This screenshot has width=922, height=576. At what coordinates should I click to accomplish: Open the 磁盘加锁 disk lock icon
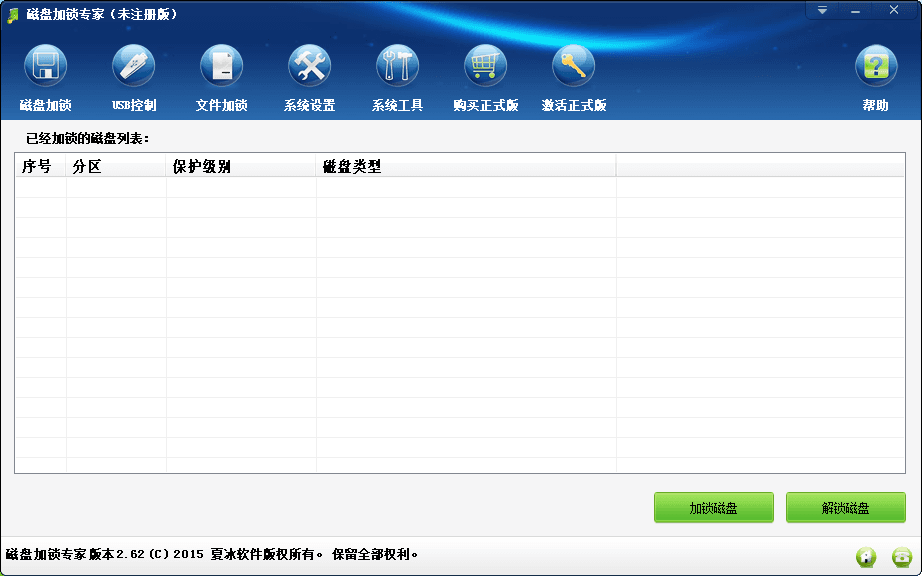tap(45, 66)
